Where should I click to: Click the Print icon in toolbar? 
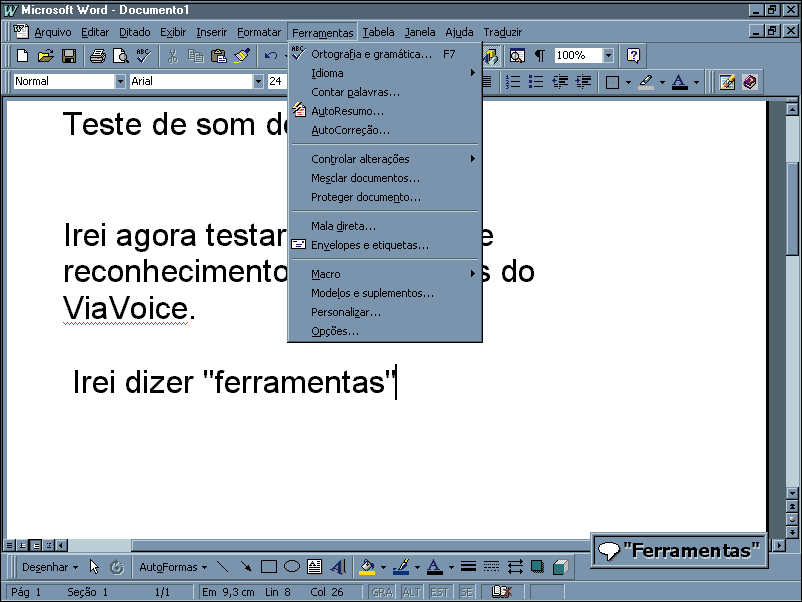(x=98, y=56)
